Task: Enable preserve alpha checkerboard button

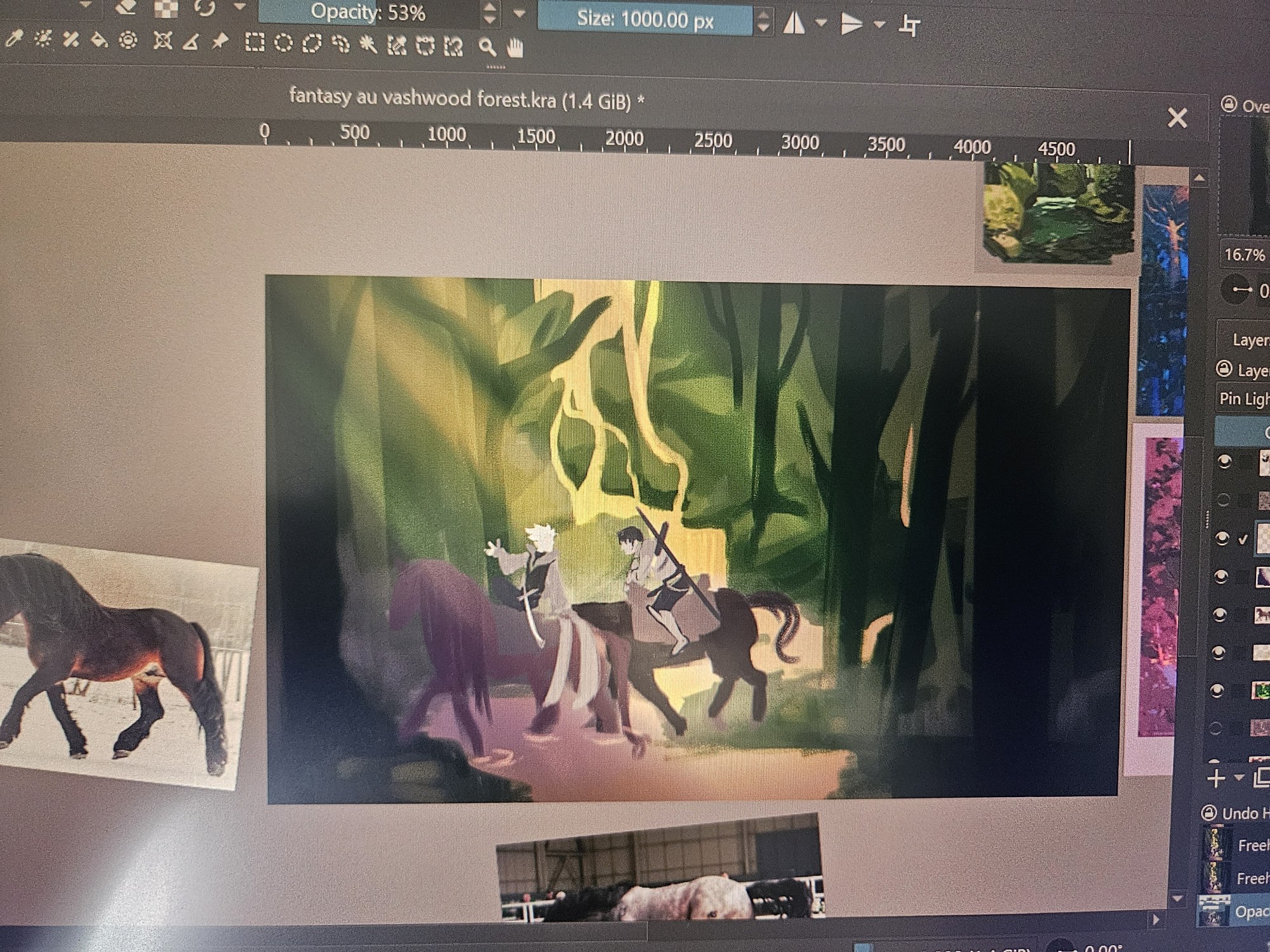Action: point(166,8)
